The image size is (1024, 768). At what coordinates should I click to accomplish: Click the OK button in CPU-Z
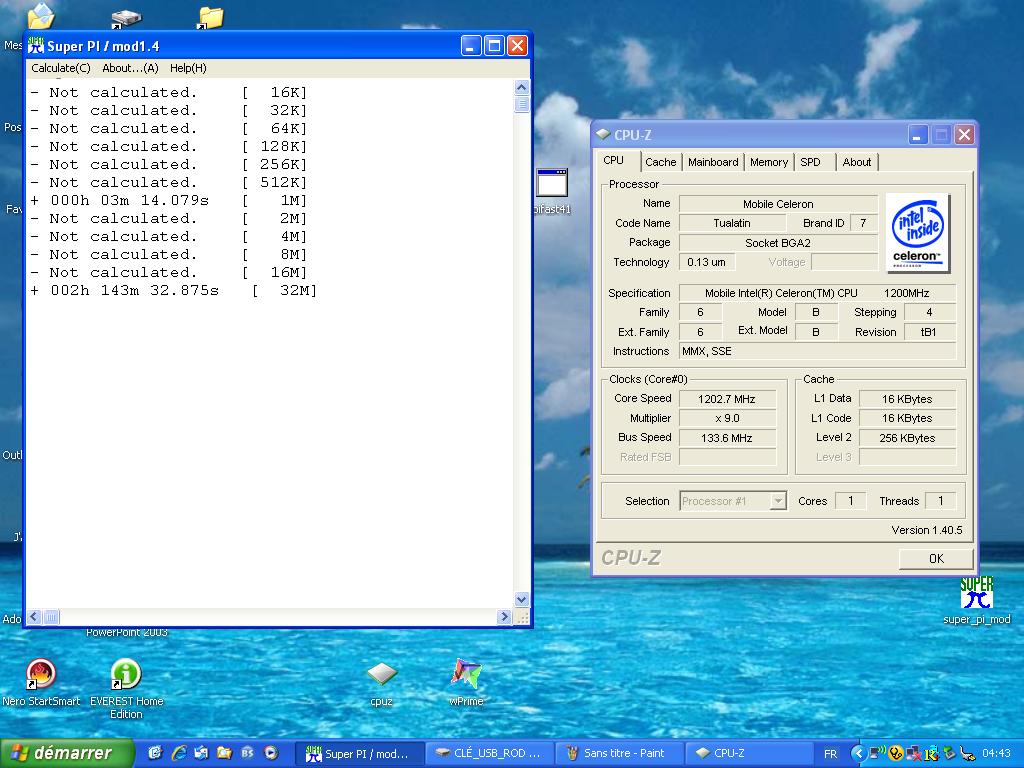pos(936,558)
